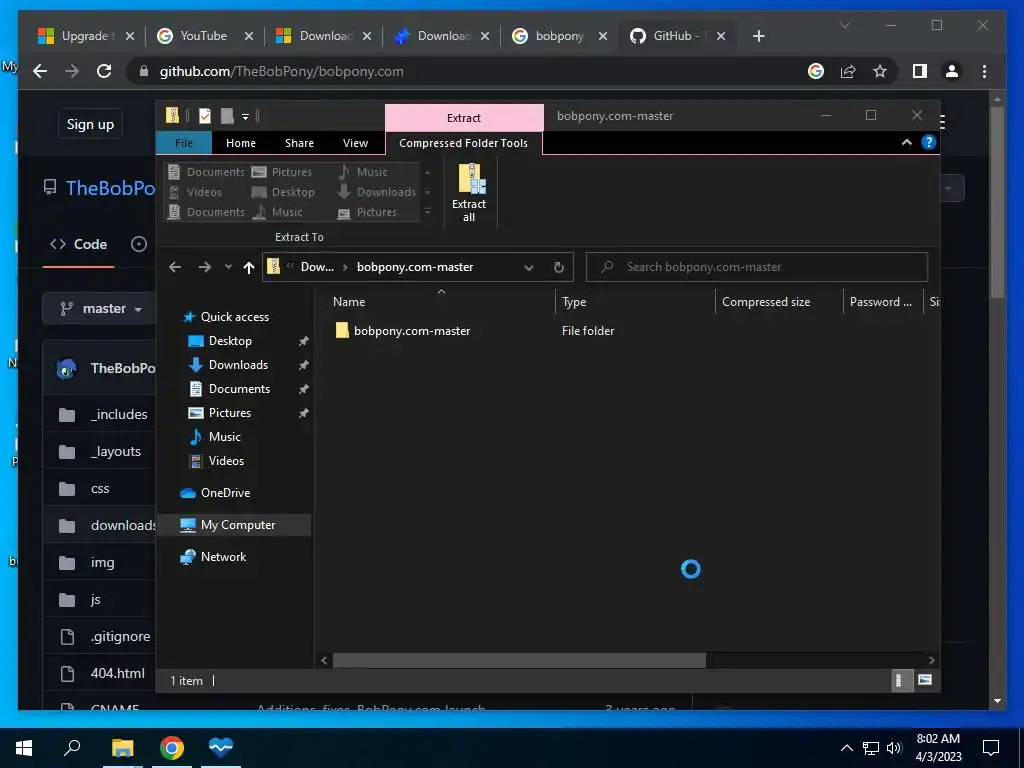
Task: Select OneDrive in navigation pane
Action: pyautogui.click(x=225, y=493)
